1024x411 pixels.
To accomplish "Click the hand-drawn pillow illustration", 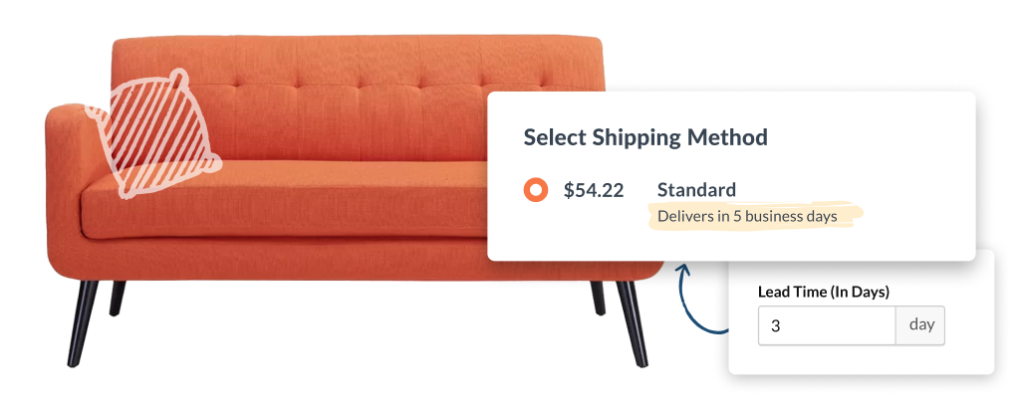I will pos(155,134).
